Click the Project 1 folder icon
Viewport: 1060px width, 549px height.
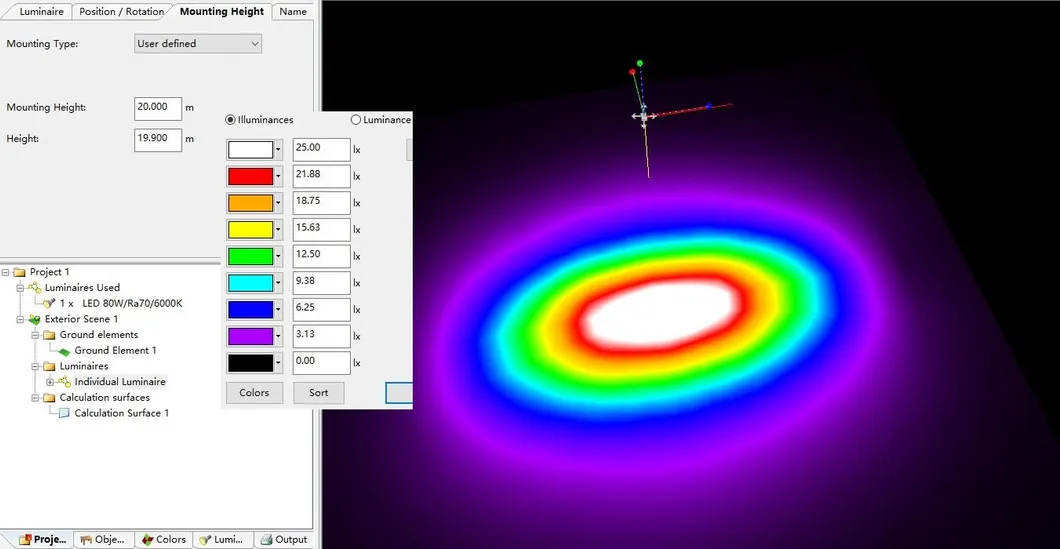(x=19, y=272)
